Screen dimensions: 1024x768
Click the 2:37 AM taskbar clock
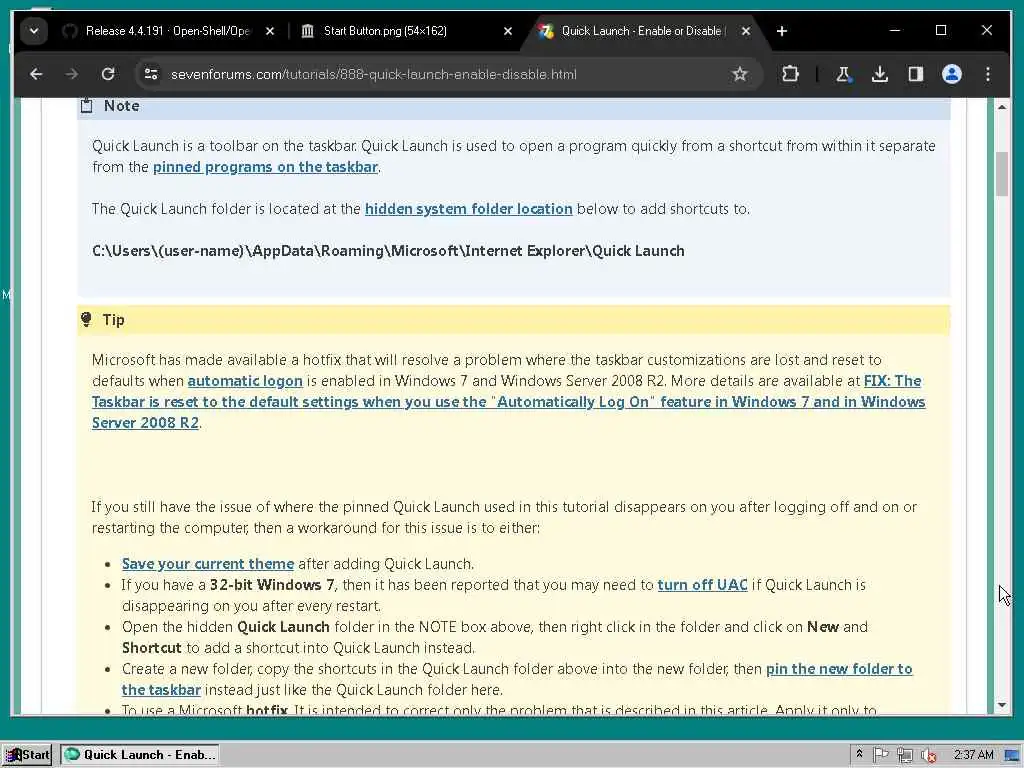pos(973,755)
